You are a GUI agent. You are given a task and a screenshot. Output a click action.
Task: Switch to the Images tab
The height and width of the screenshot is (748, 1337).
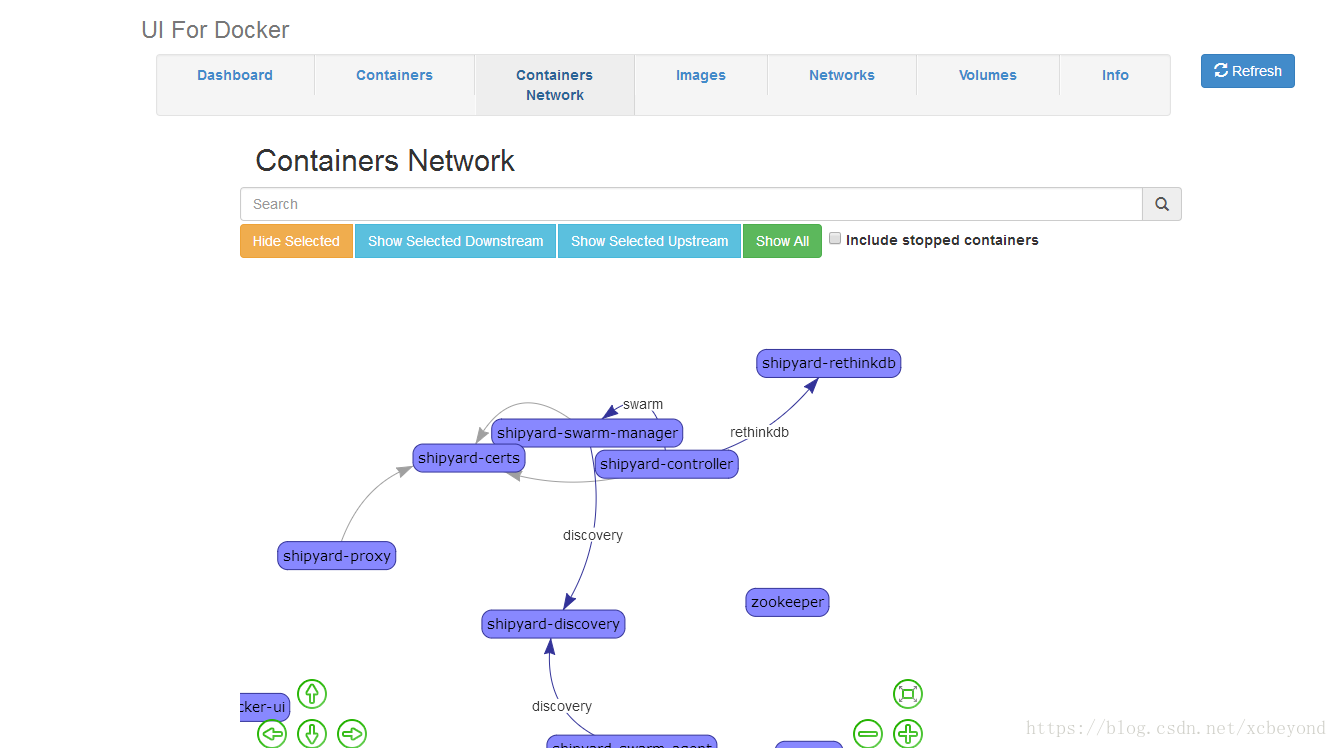pyautogui.click(x=700, y=75)
